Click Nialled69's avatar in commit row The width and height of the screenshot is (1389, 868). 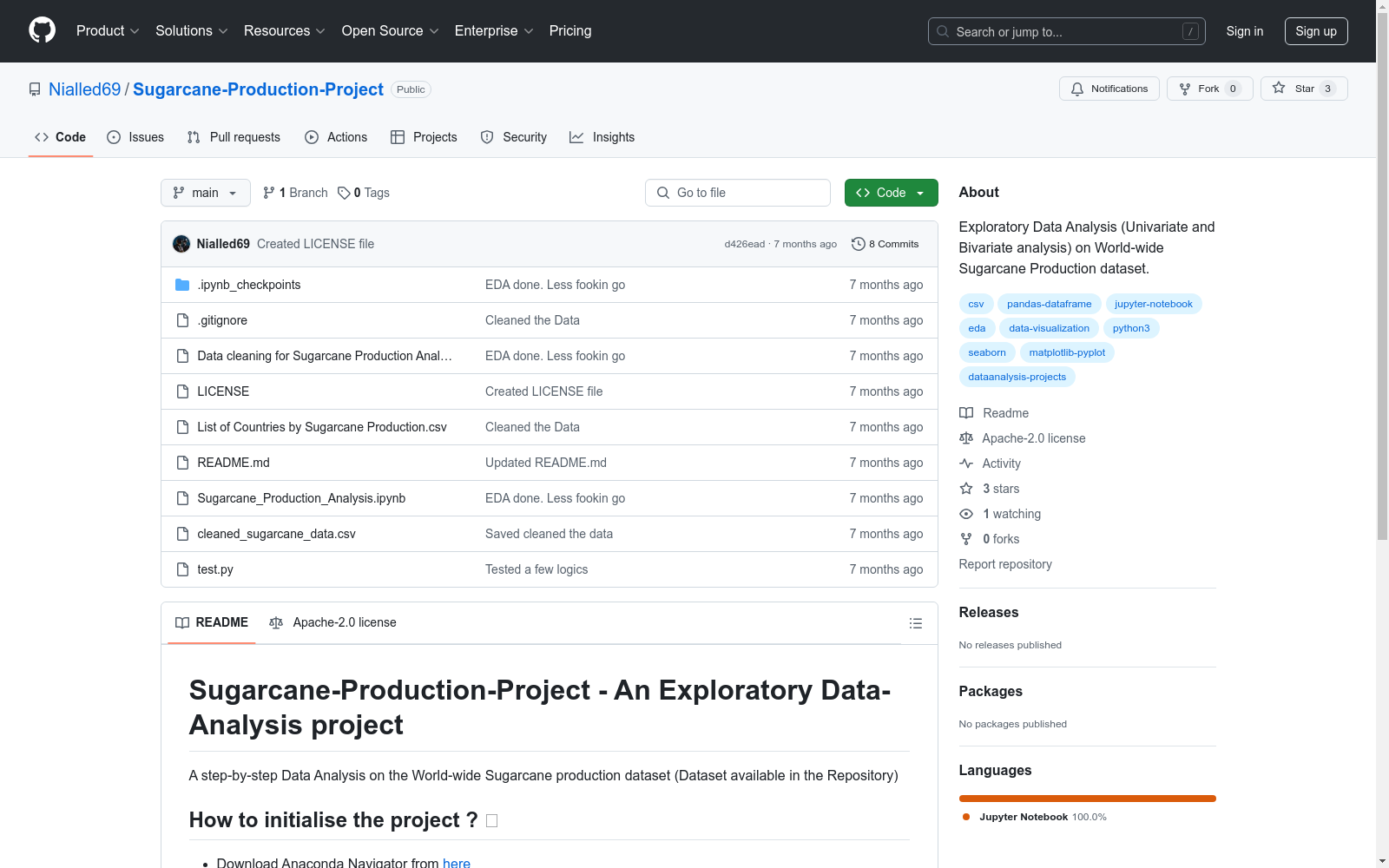coord(181,244)
